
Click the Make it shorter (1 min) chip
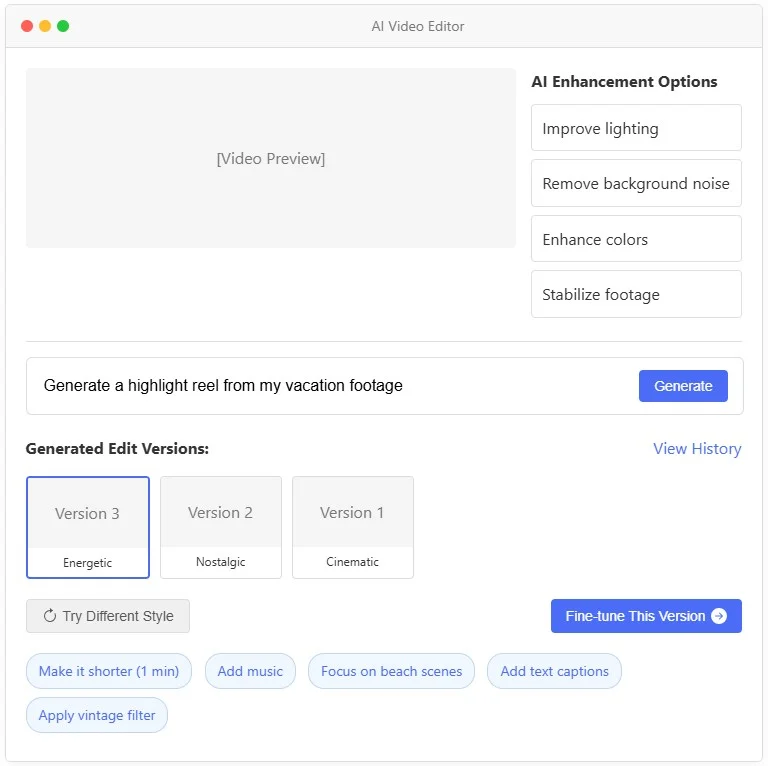109,670
